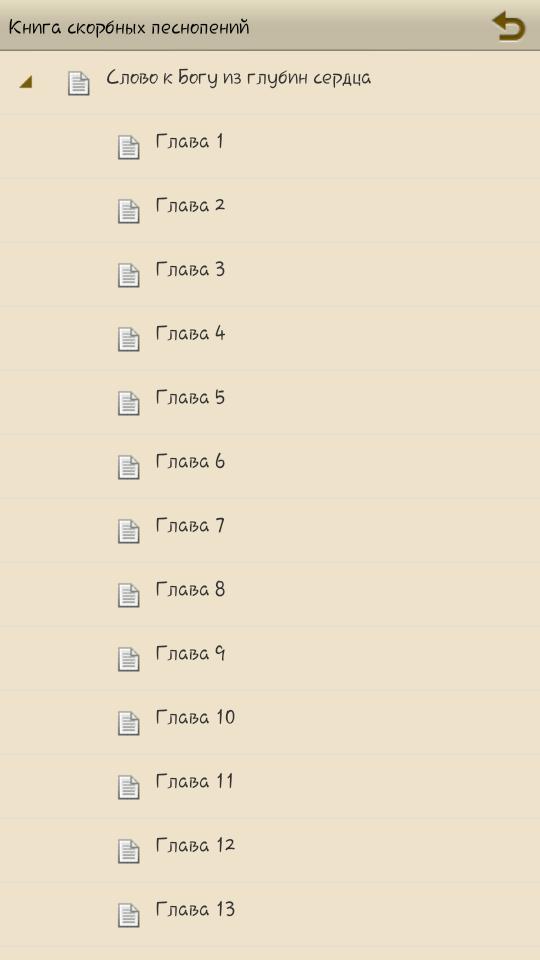
Task: Go to Глава 8
Action: pos(270,594)
